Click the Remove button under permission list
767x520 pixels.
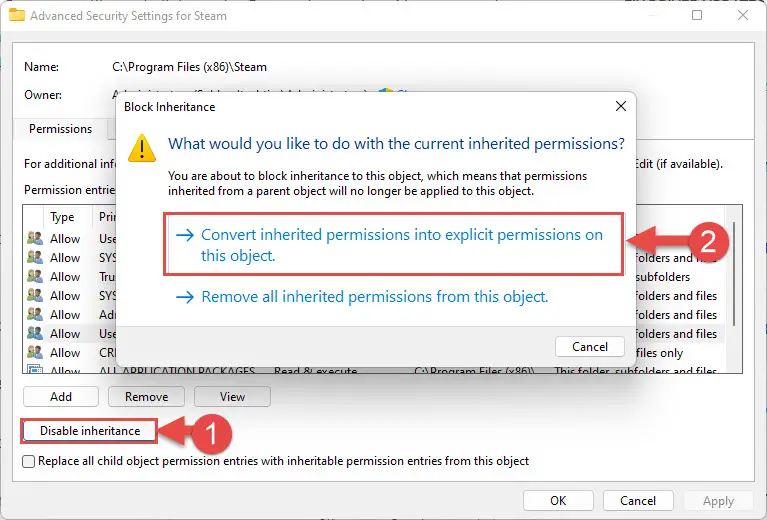pos(146,397)
